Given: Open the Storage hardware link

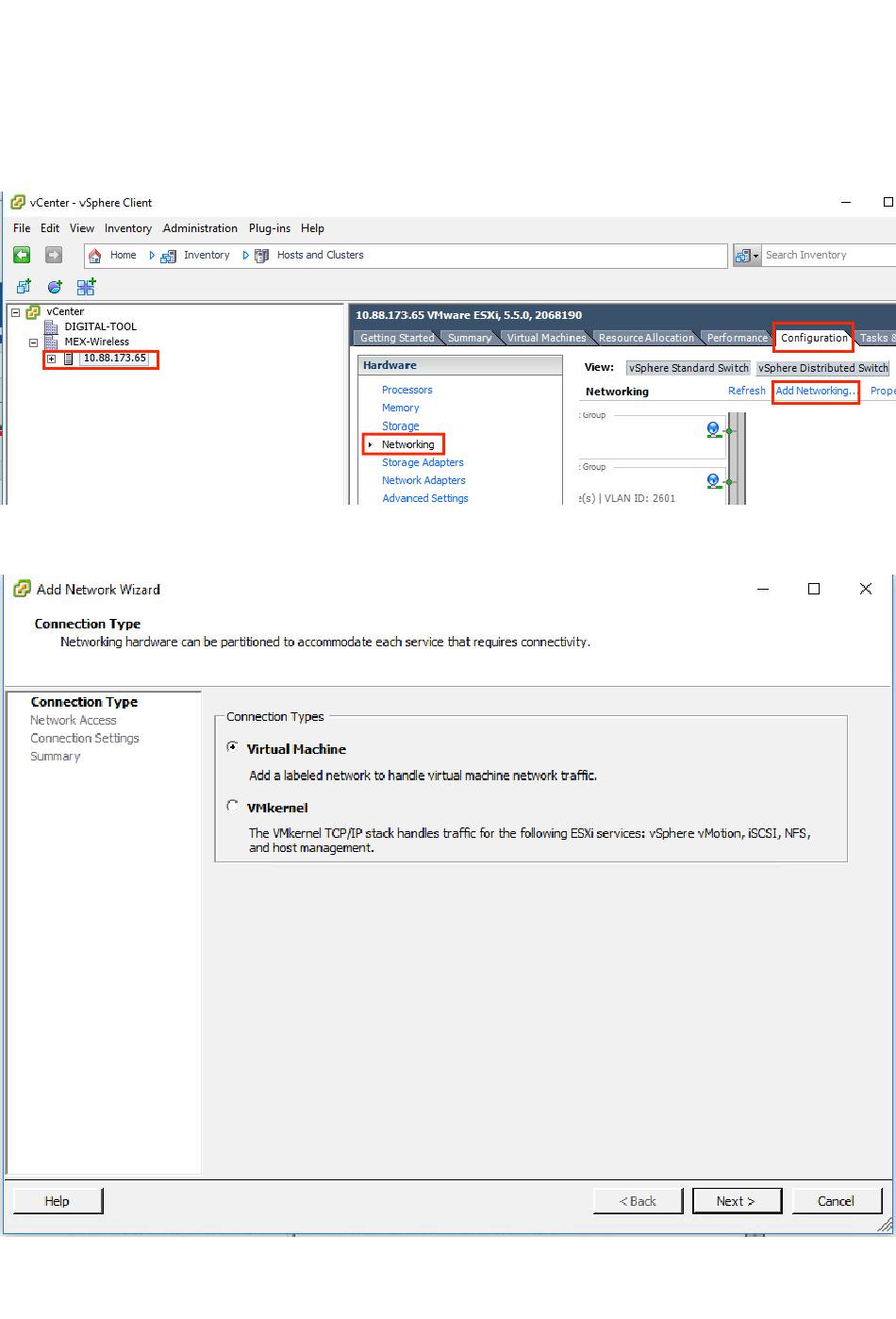Looking at the screenshot, I should click(x=401, y=426).
